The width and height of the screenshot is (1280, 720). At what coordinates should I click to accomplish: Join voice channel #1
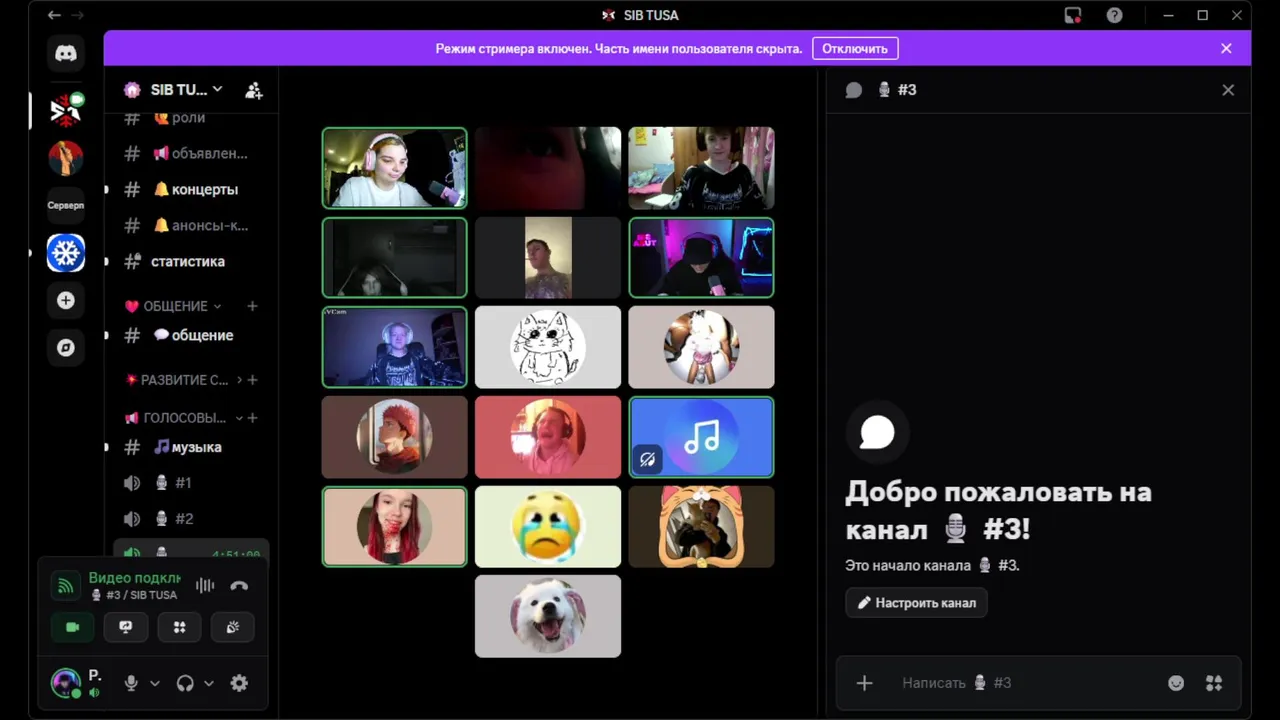click(190, 483)
